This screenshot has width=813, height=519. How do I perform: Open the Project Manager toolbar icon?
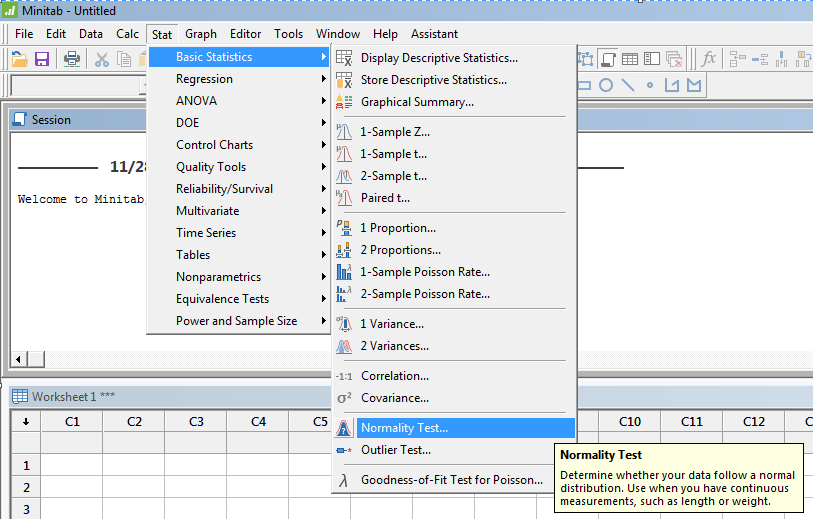coord(652,59)
